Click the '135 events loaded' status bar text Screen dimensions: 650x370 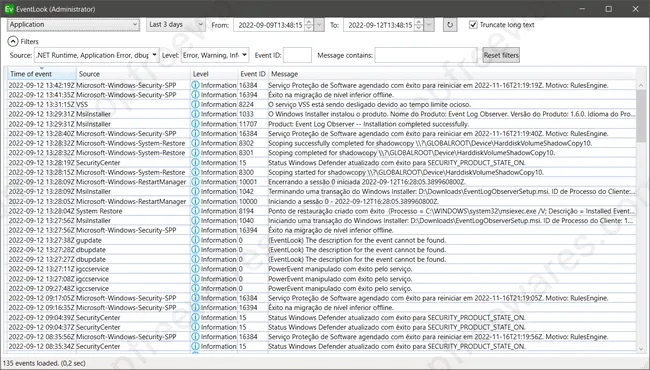coord(44,363)
